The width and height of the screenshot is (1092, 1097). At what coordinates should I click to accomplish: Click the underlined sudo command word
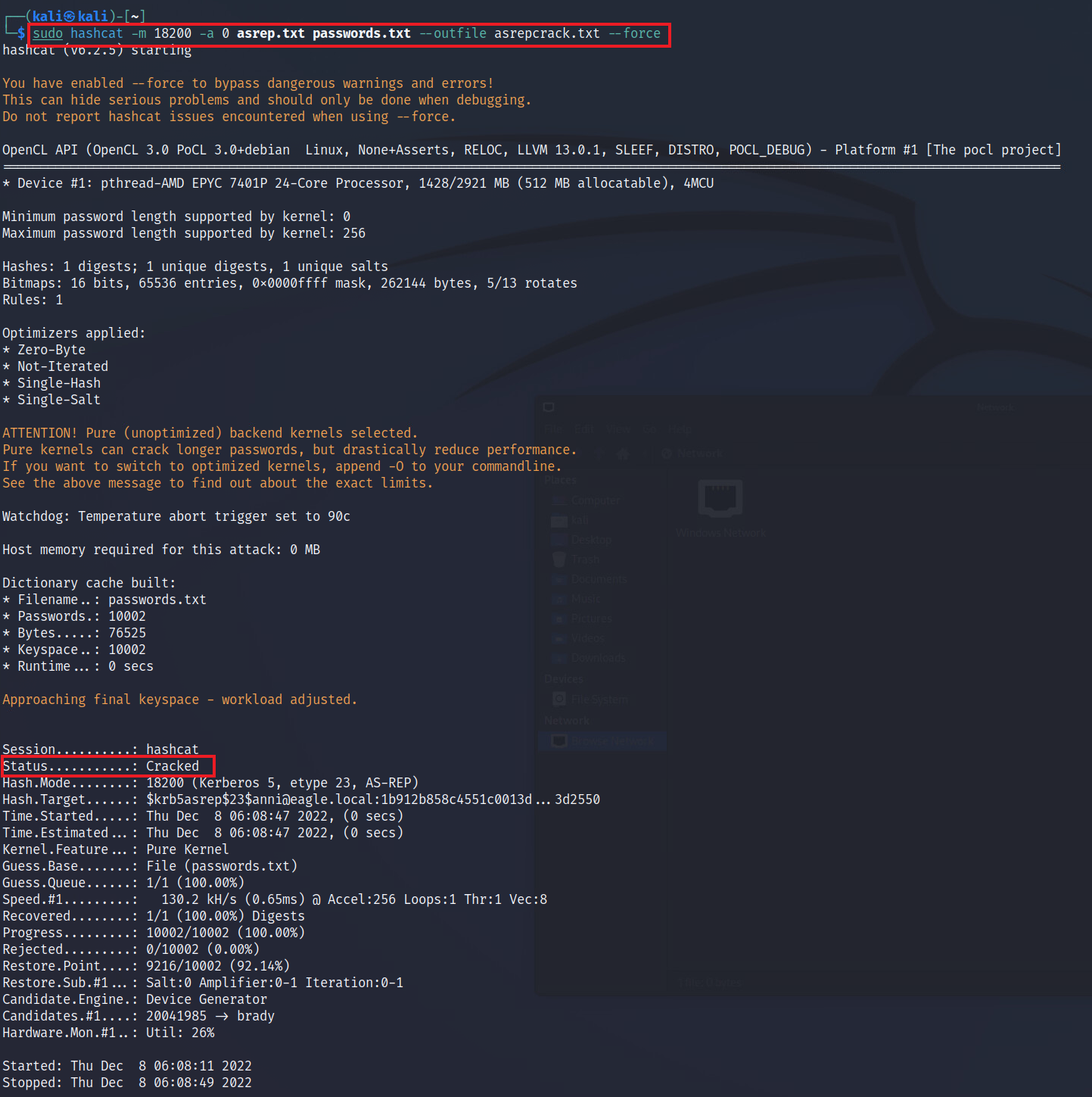click(x=48, y=33)
